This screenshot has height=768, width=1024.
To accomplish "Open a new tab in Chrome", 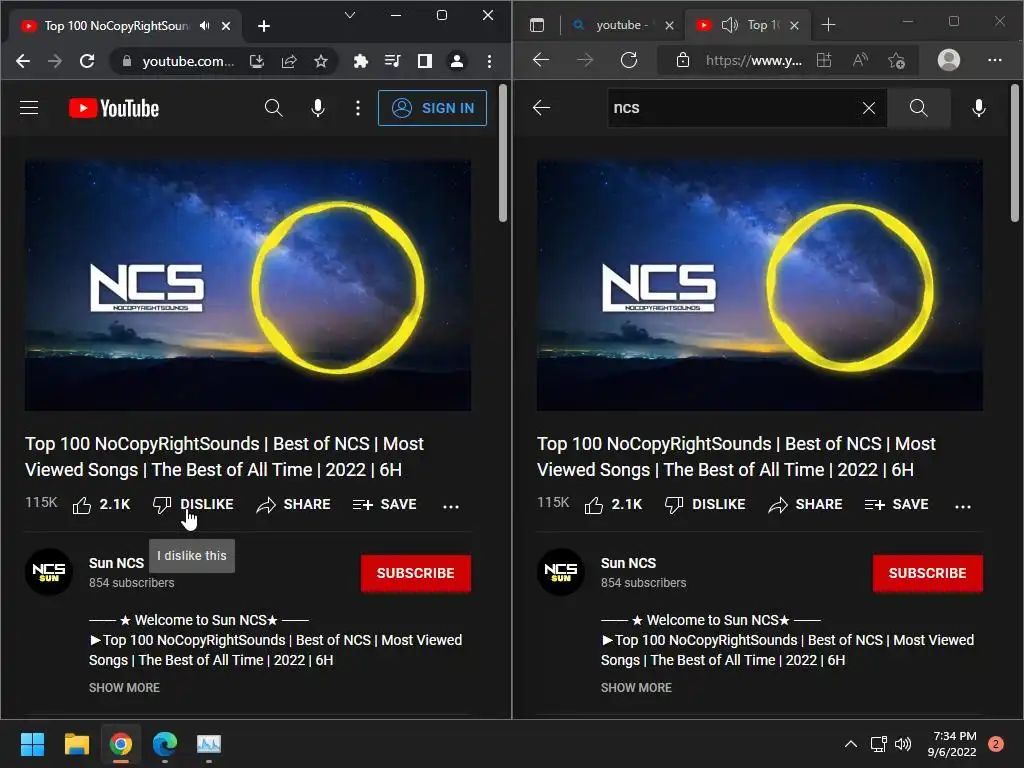I will [264, 26].
